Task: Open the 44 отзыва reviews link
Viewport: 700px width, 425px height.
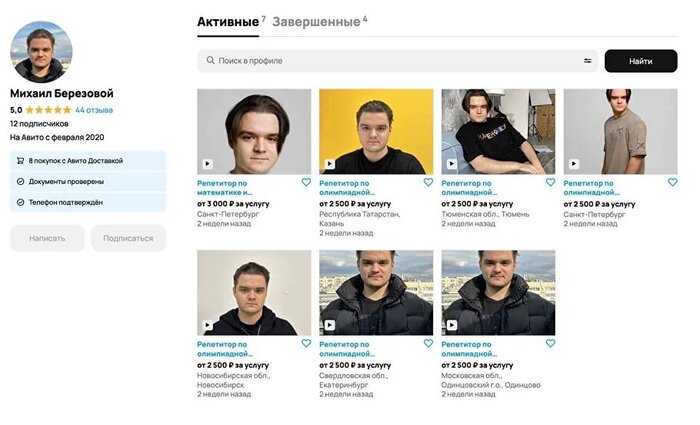Action: (x=94, y=110)
